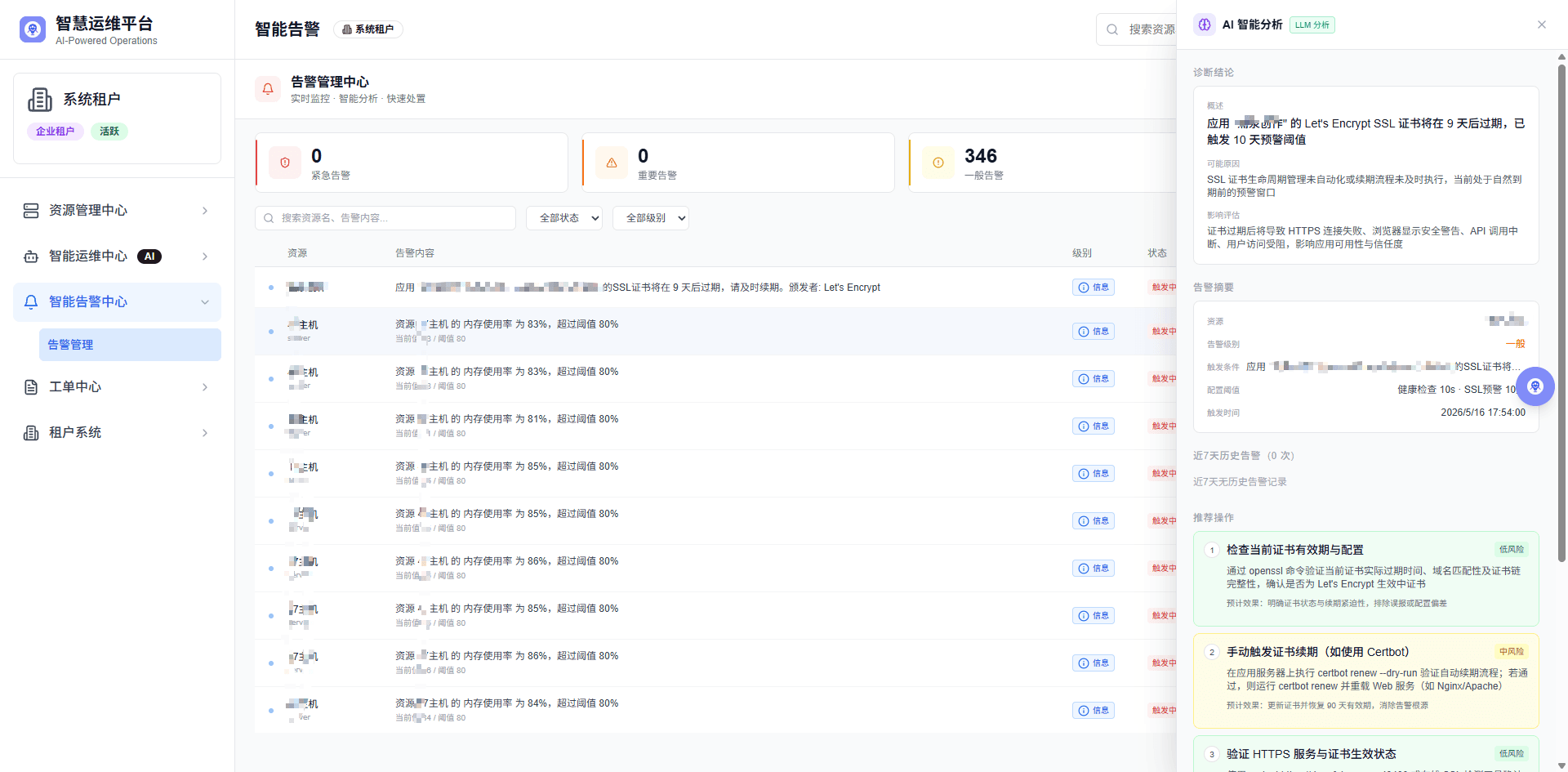Click the 告警管理中心 red bell icon
This screenshot has width=1568, height=772.
[268, 89]
